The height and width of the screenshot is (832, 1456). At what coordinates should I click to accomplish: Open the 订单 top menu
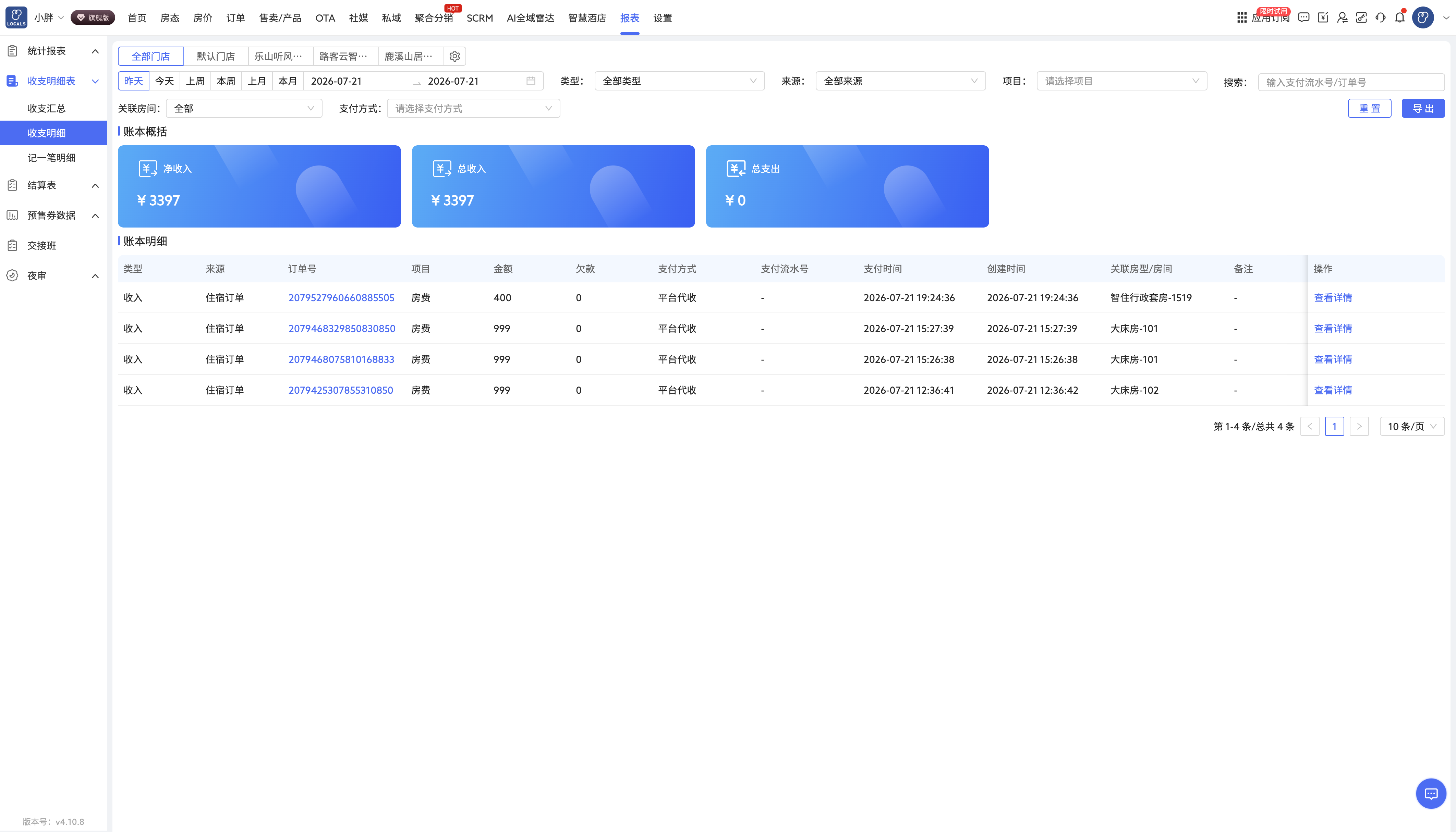(x=235, y=18)
